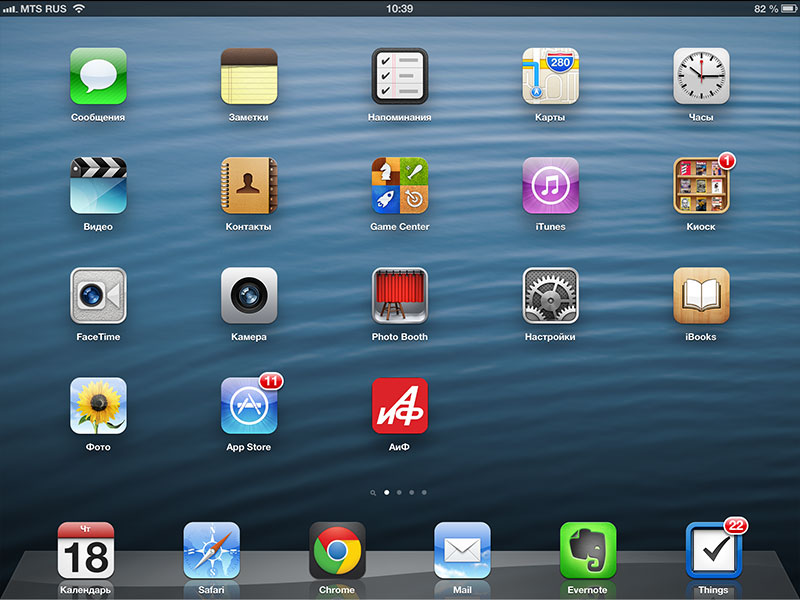The image size is (800, 600).
Task: Open Things app with 22 badge
Action: pyautogui.click(x=713, y=551)
